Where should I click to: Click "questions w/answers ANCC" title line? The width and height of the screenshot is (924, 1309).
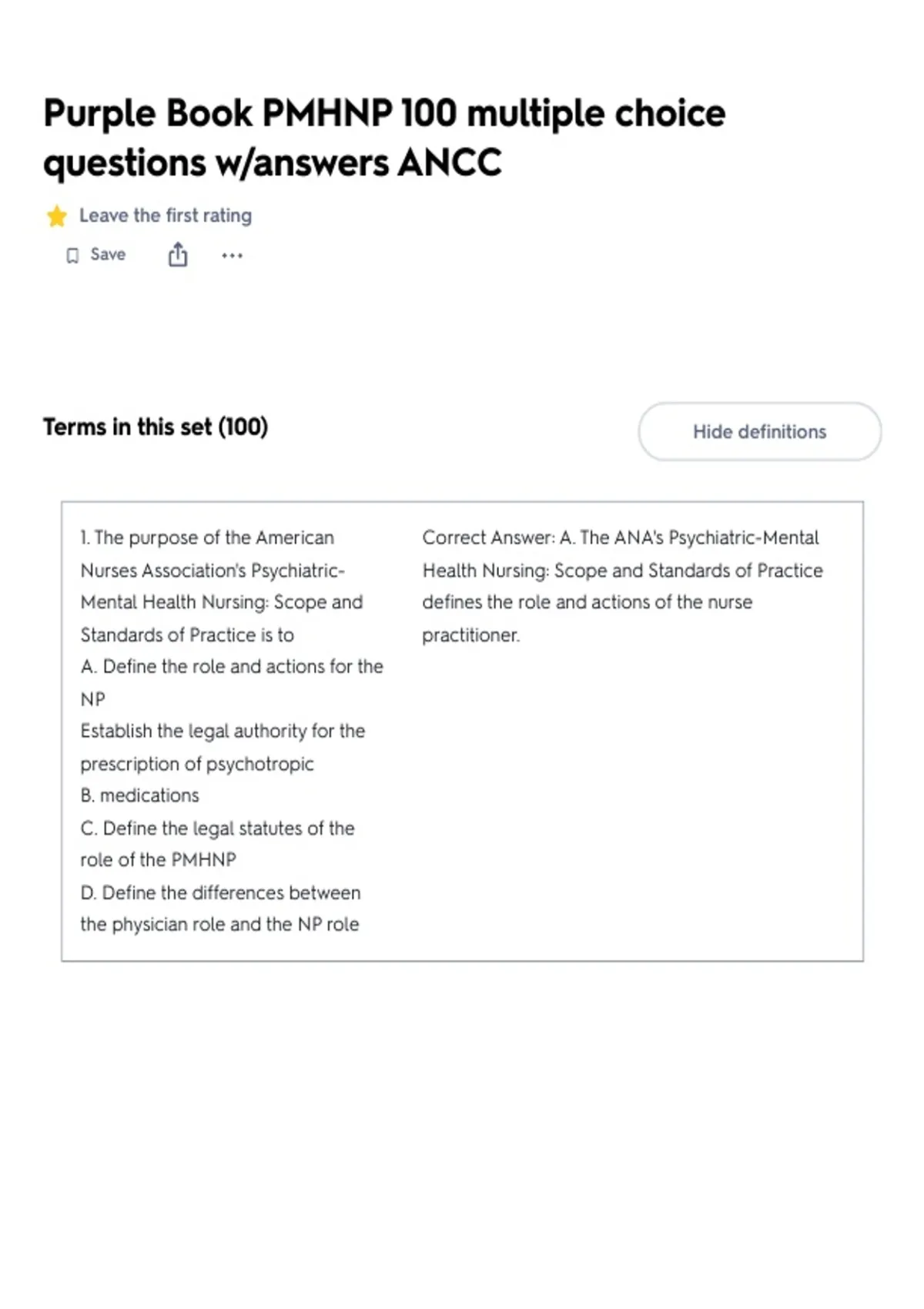pyautogui.click(x=273, y=162)
